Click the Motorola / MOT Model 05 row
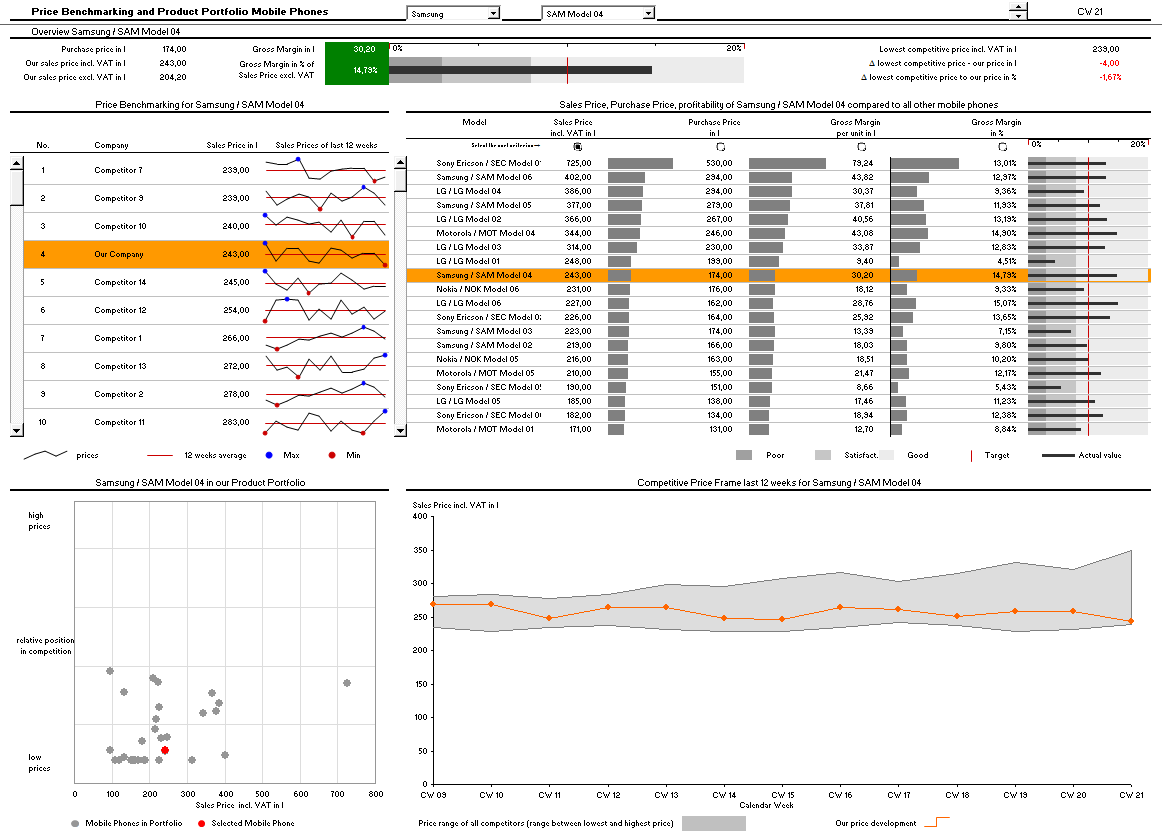 pos(778,373)
